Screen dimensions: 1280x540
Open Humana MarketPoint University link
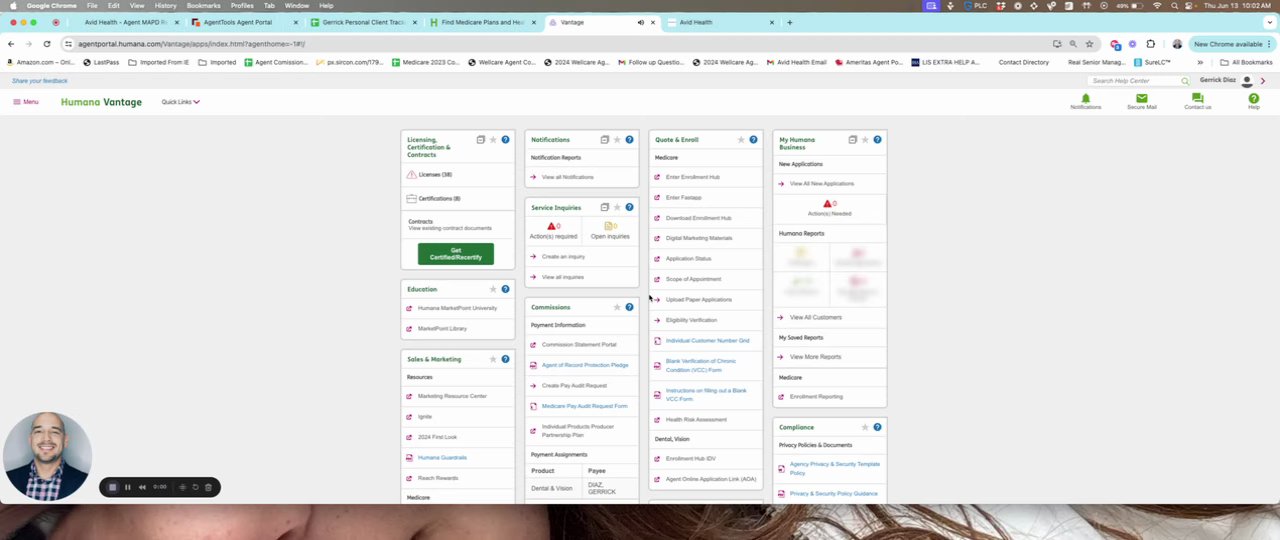[457, 308]
